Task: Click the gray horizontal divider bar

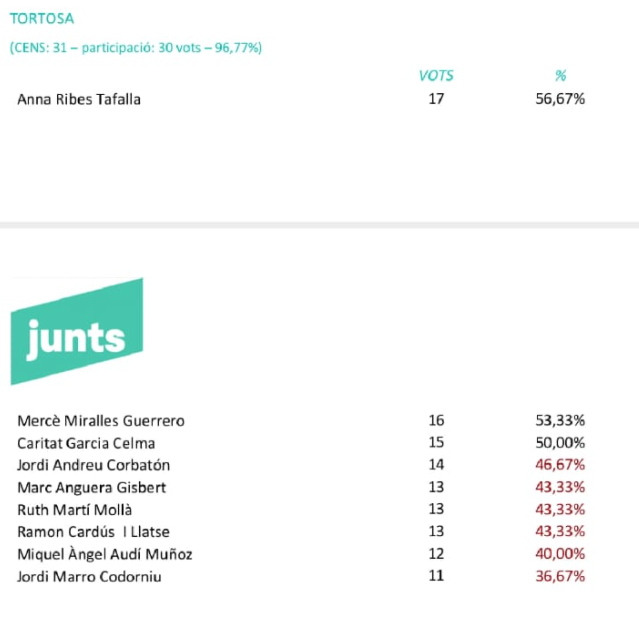Action: point(320,225)
